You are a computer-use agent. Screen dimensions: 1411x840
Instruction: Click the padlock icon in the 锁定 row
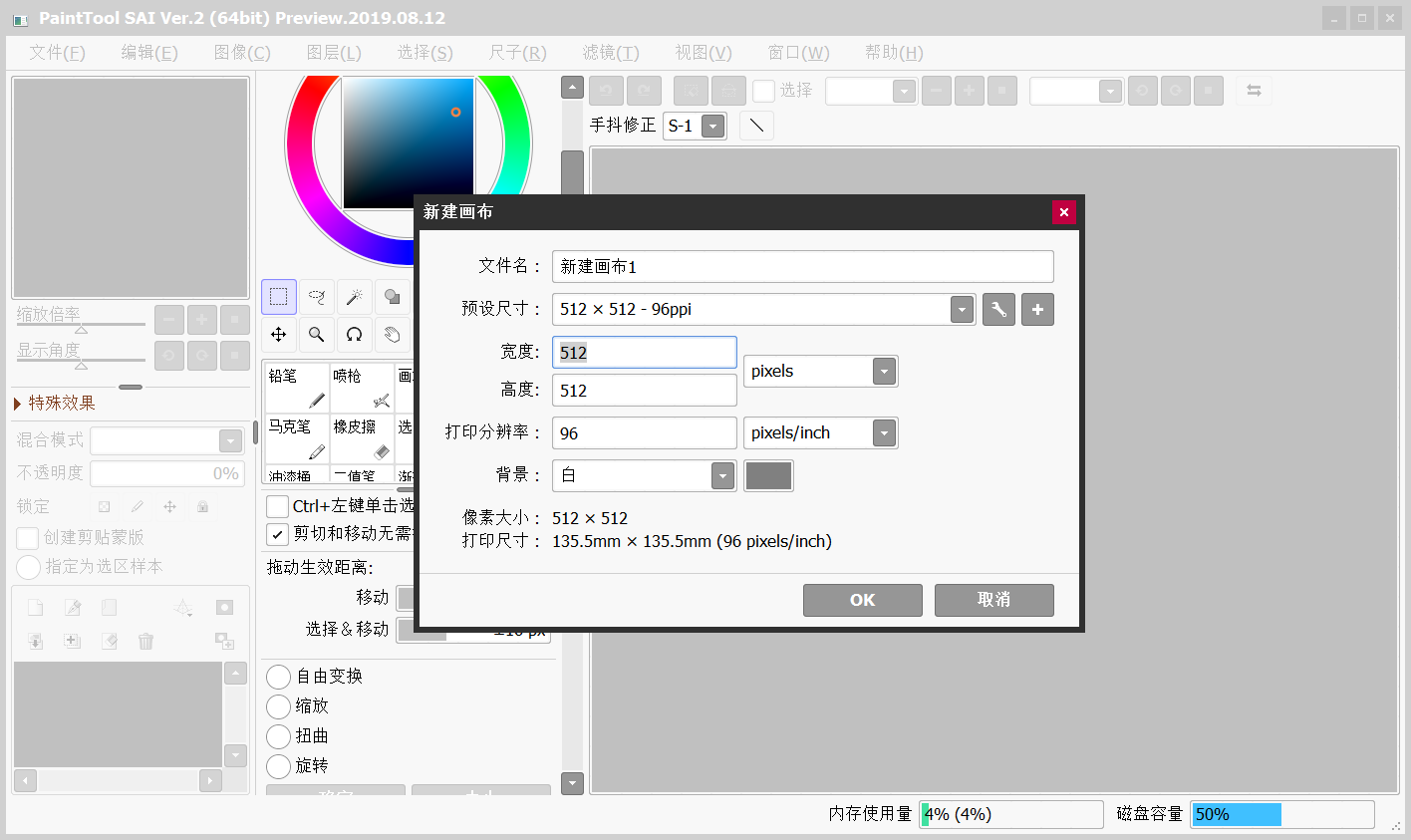click(203, 507)
